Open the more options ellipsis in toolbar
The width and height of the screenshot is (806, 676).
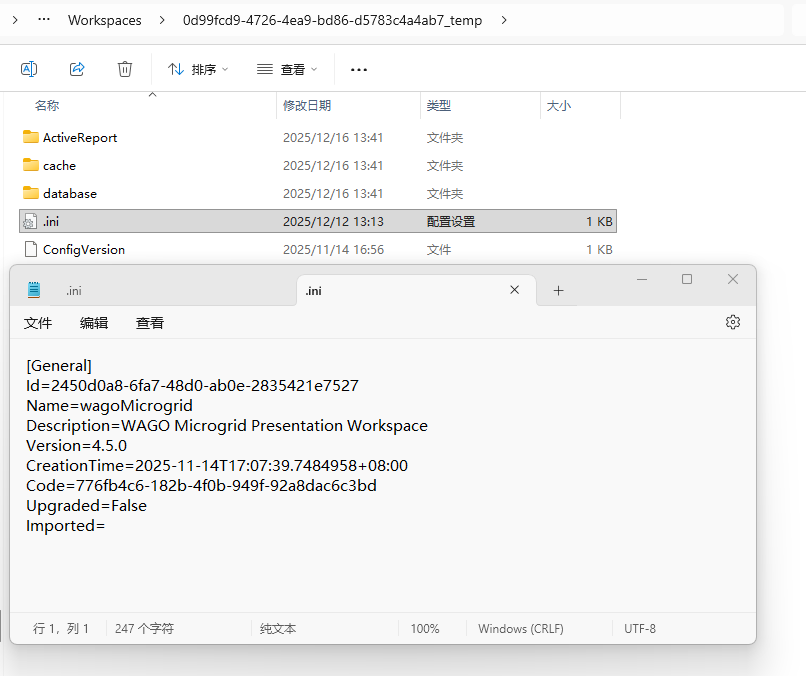(359, 69)
